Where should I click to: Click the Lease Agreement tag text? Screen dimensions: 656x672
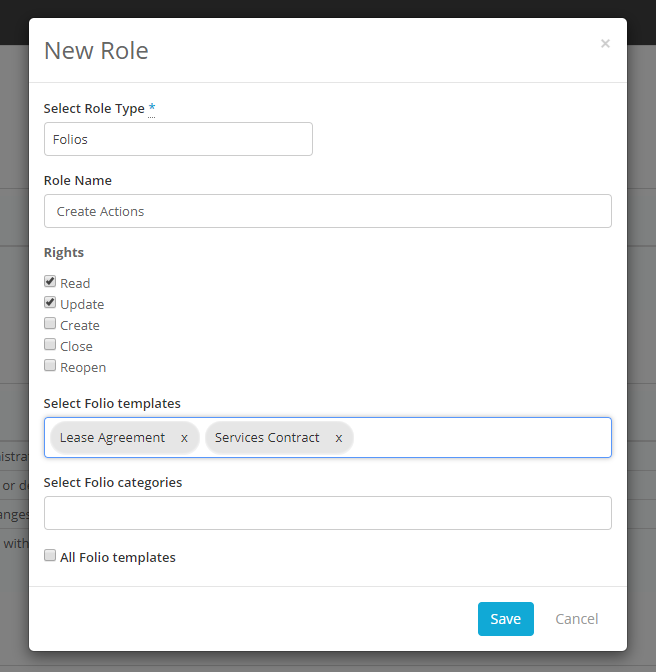tap(112, 438)
